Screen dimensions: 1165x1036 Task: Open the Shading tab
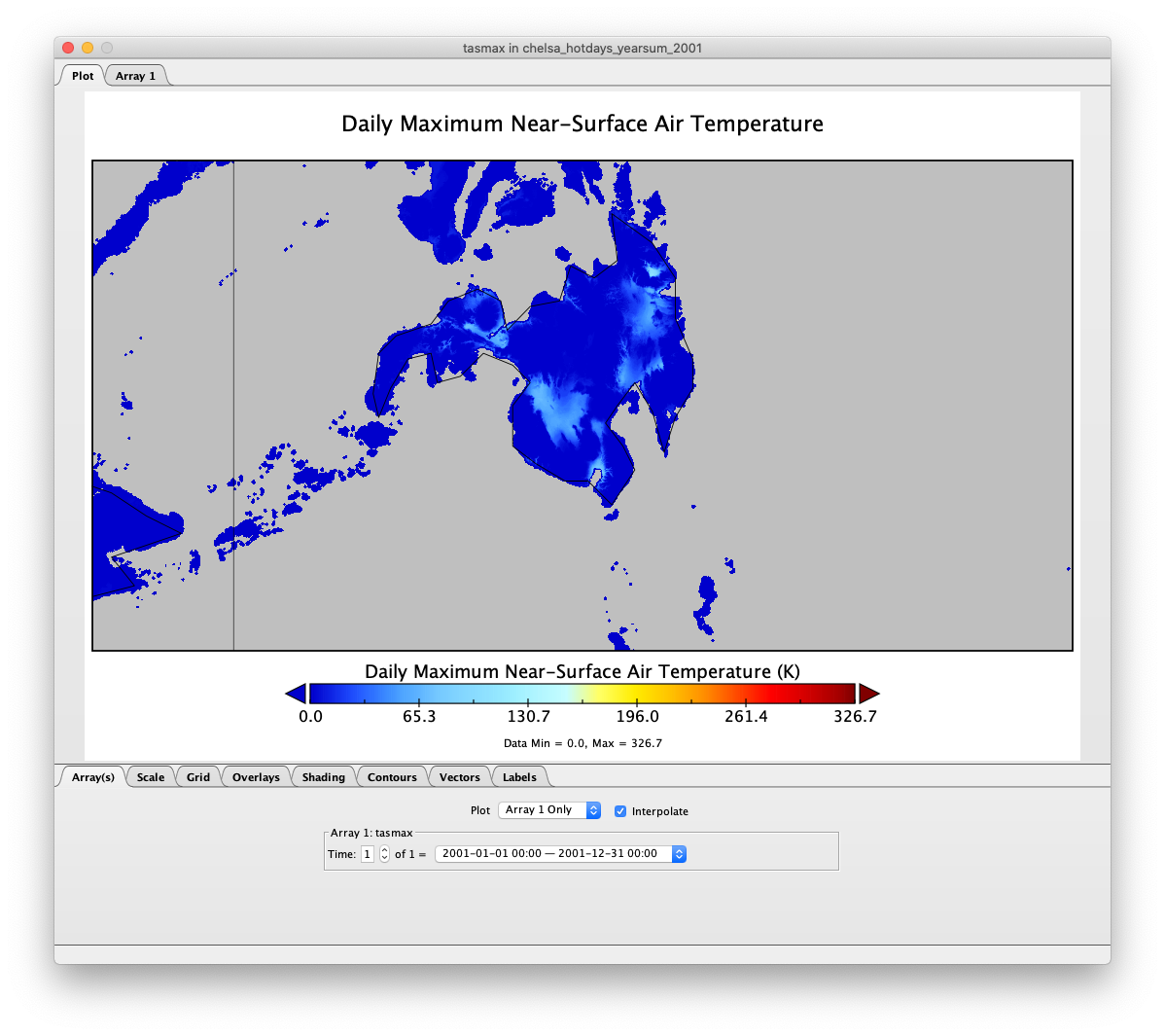[324, 776]
